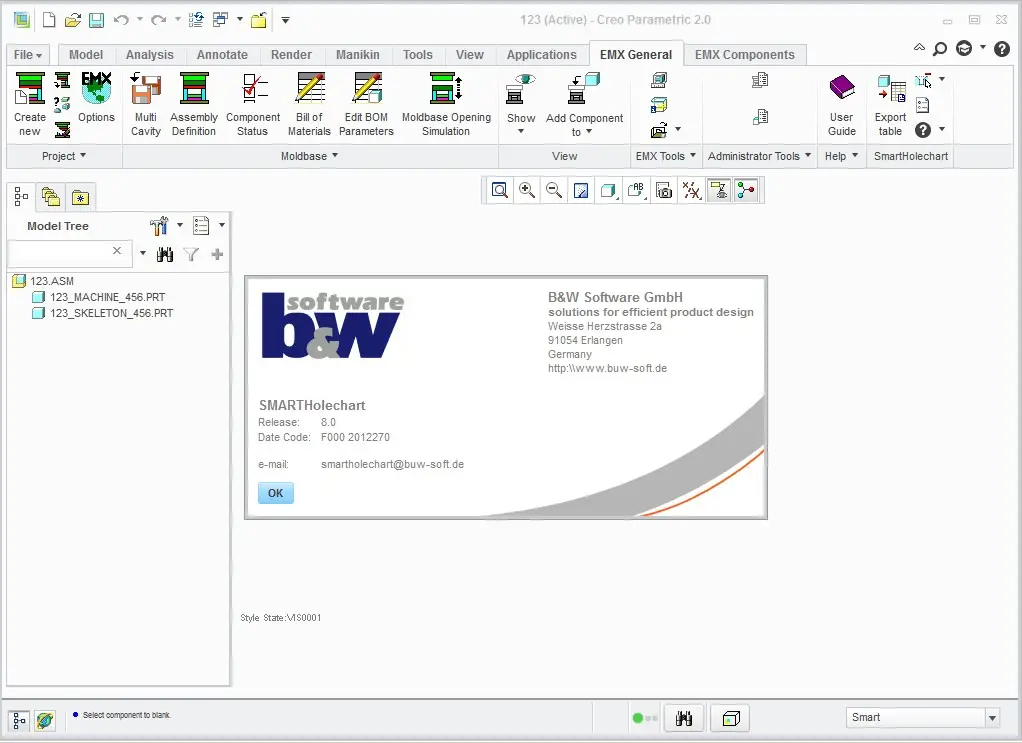Image resolution: width=1022 pixels, height=743 pixels.
Task: Switch to the Model tab
Action: [86, 55]
